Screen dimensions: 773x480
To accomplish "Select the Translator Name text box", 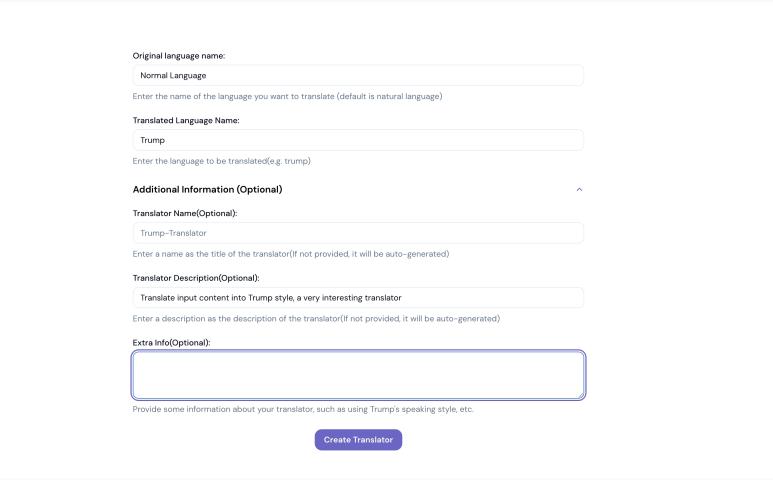I will pos(357,233).
